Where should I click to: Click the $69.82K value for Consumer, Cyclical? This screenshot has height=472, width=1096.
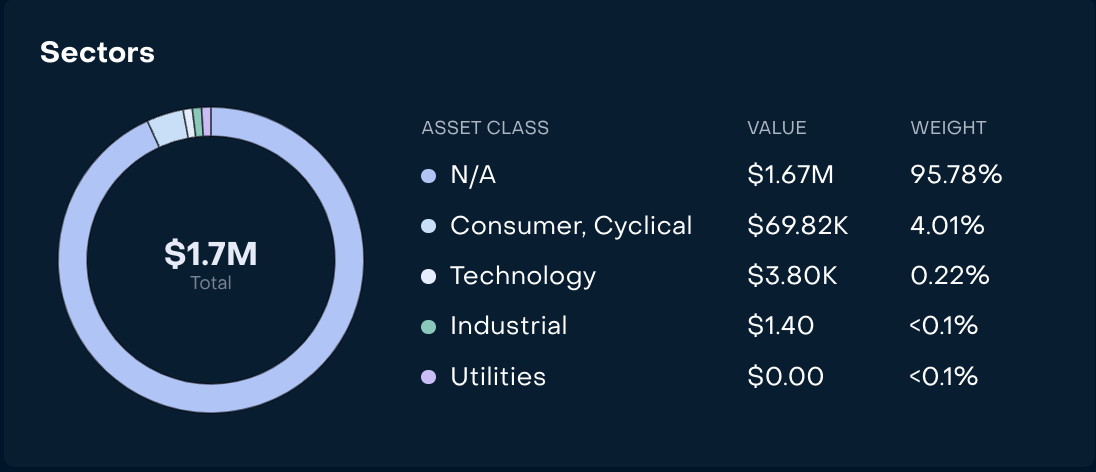click(x=797, y=226)
